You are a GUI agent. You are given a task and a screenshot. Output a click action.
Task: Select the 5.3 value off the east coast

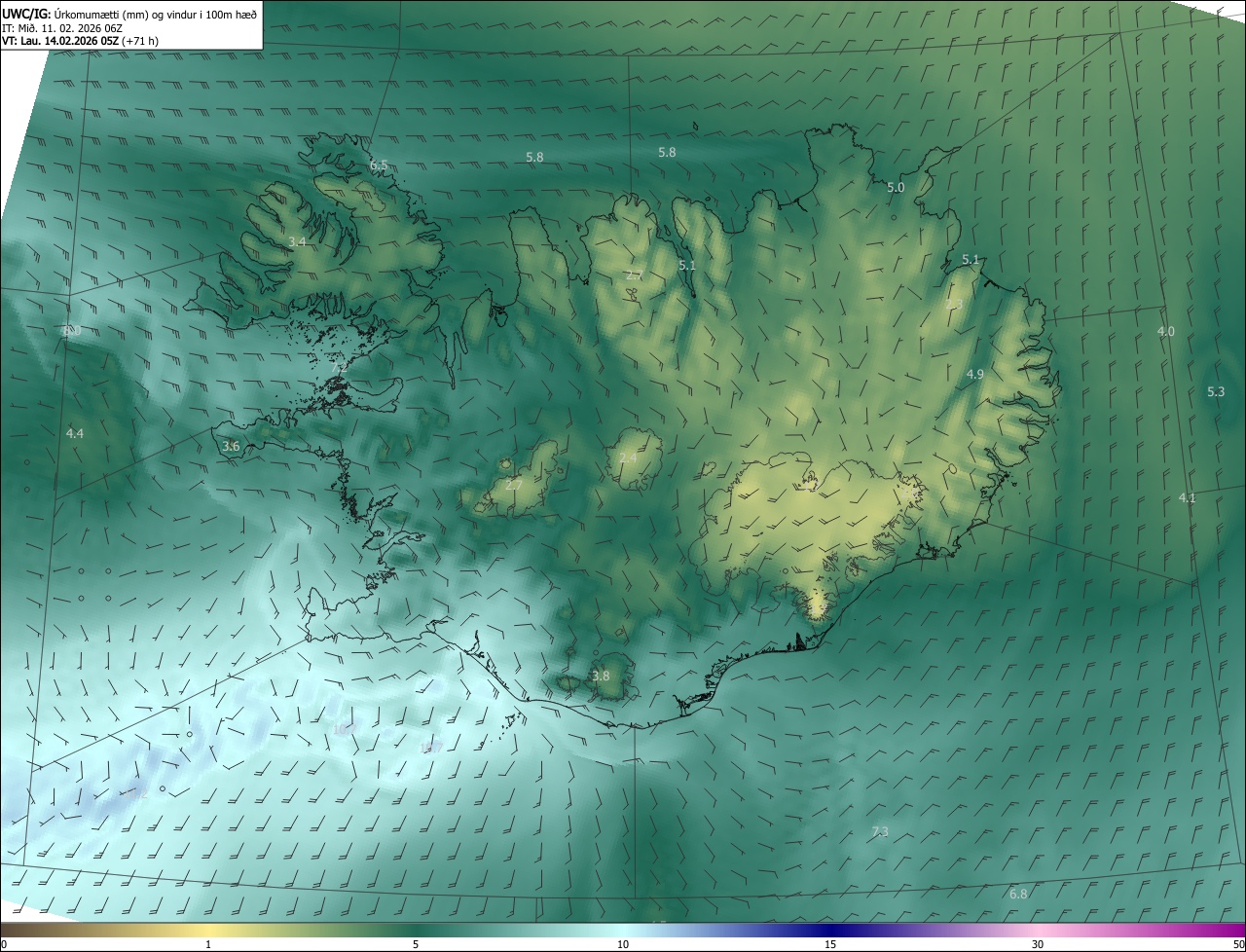(x=1216, y=391)
